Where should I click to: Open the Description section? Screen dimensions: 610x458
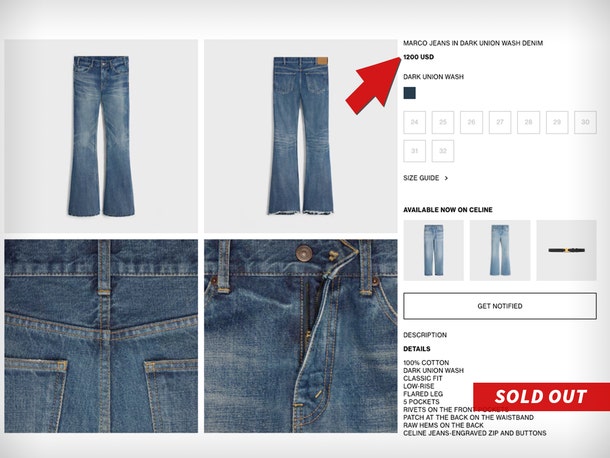pyautogui.click(x=425, y=335)
